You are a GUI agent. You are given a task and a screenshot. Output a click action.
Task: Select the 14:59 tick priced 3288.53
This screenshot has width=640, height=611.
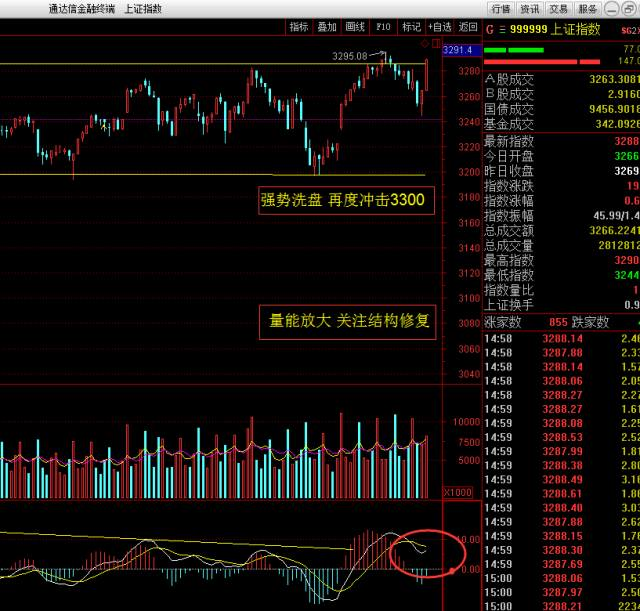pyautogui.click(x=562, y=437)
